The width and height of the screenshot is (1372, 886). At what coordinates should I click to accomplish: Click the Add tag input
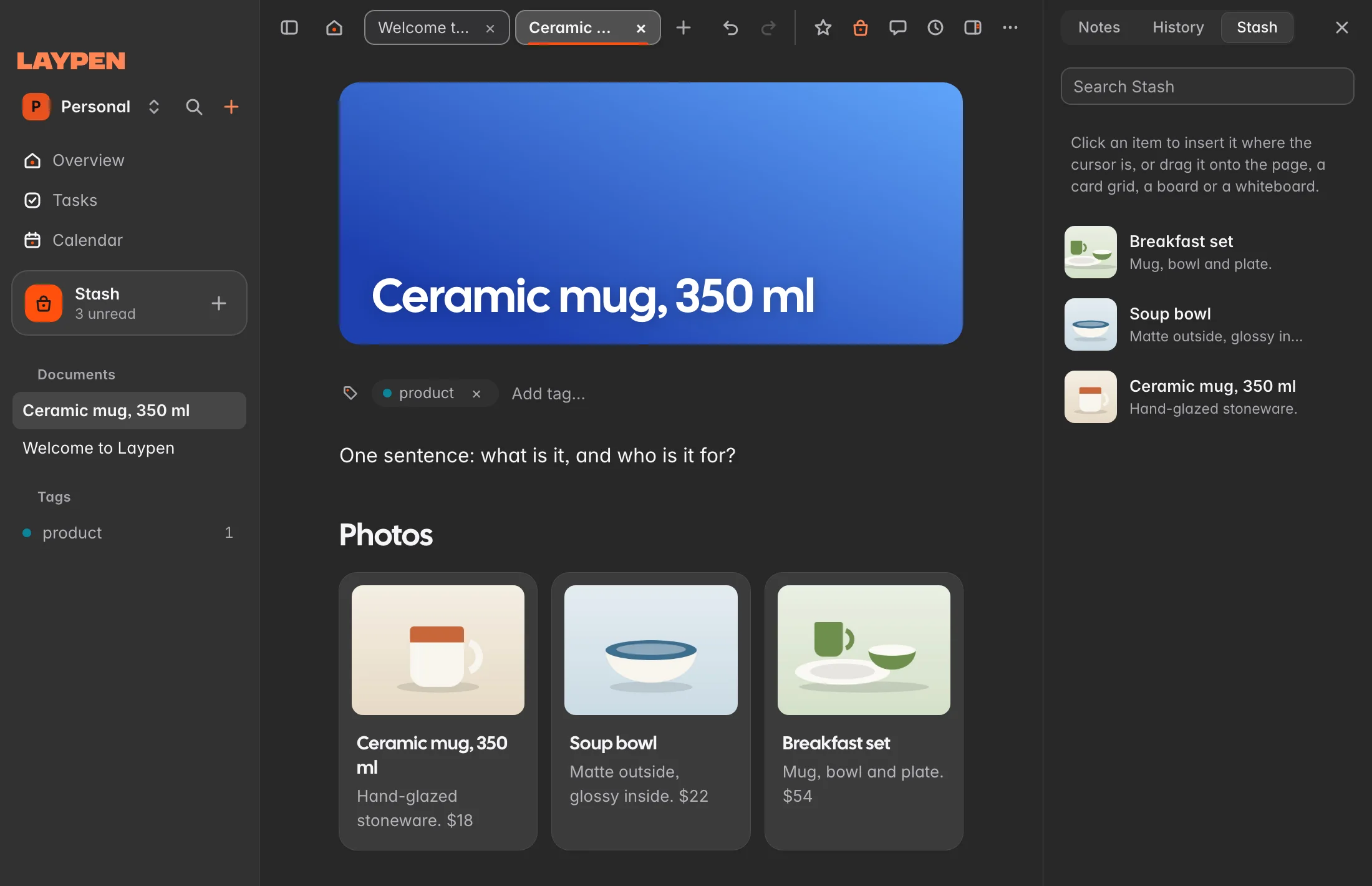pyautogui.click(x=548, y=394)
